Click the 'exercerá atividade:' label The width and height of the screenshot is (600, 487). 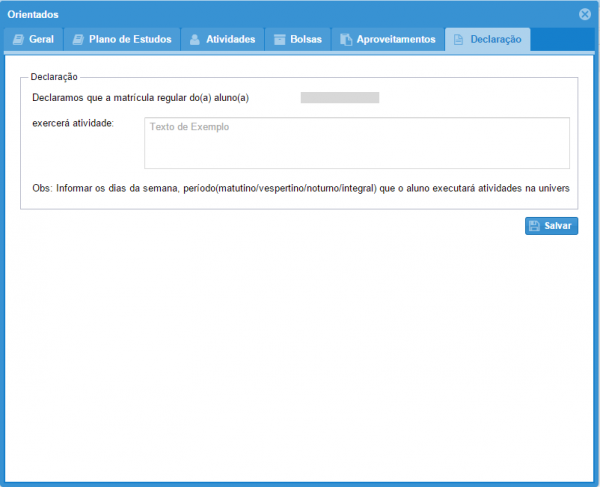click(73, 123)
